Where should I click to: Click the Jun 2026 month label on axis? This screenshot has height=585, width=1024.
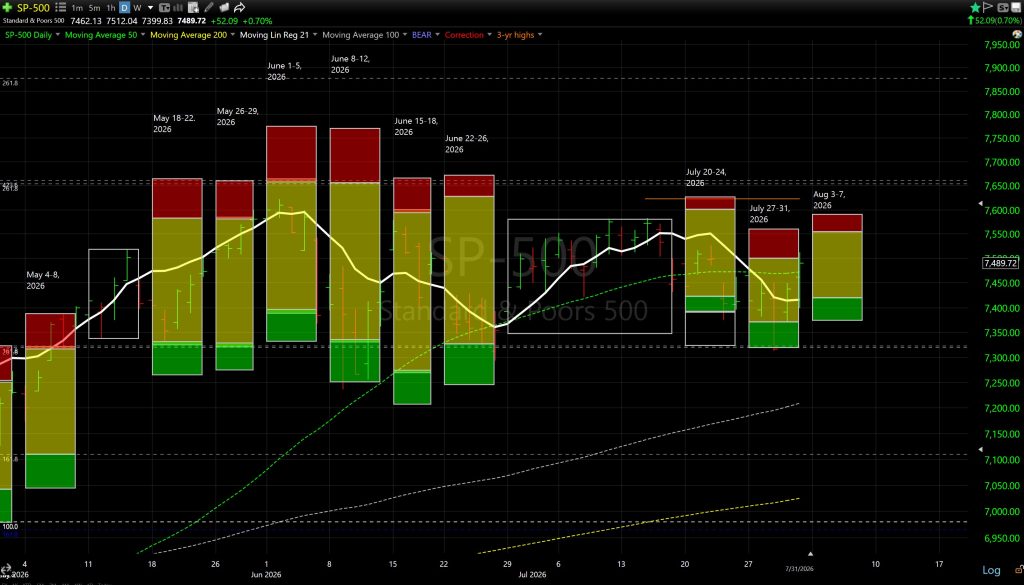[266, 575]
